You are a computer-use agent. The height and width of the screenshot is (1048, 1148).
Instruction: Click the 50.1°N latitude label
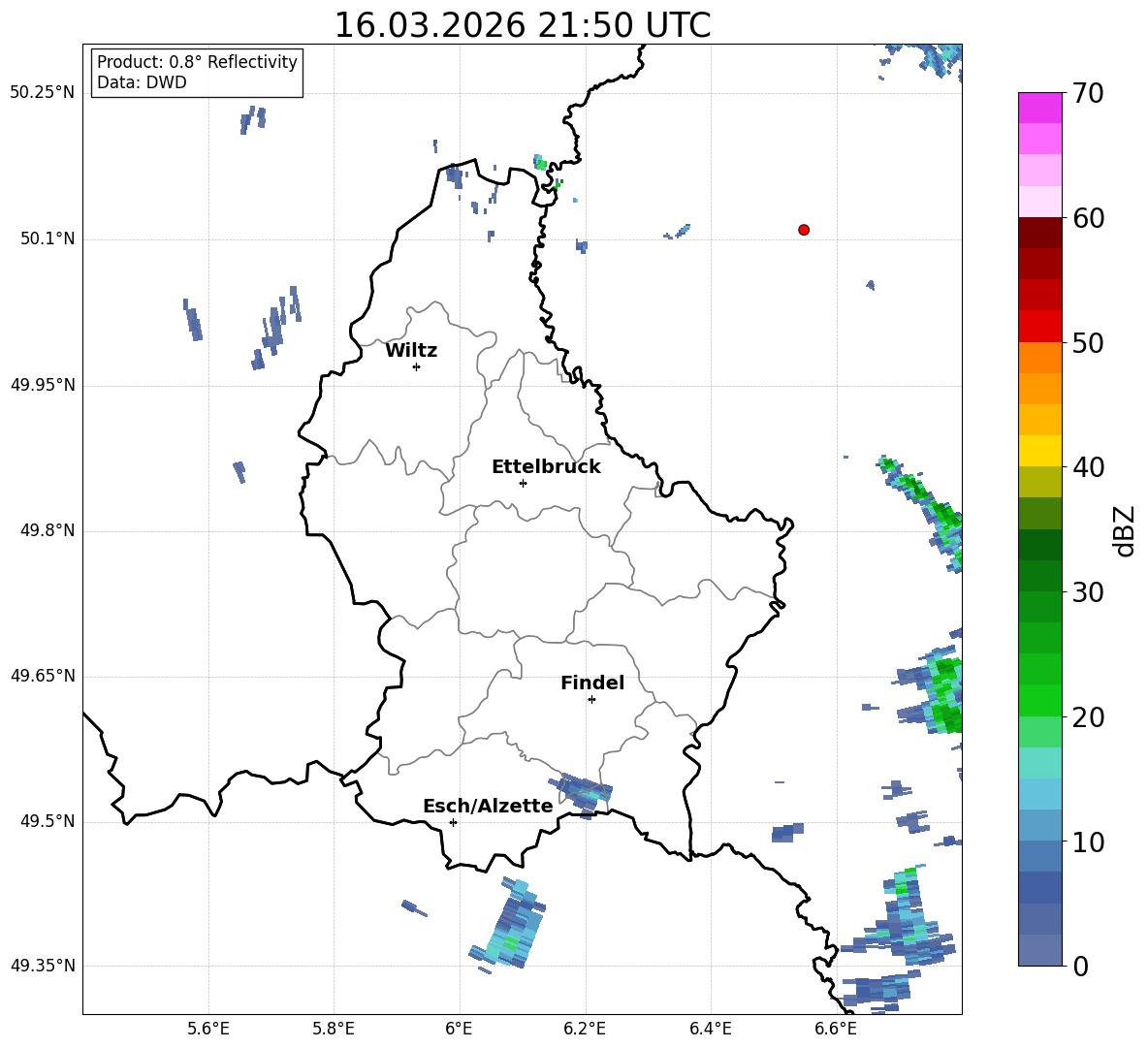48,238
